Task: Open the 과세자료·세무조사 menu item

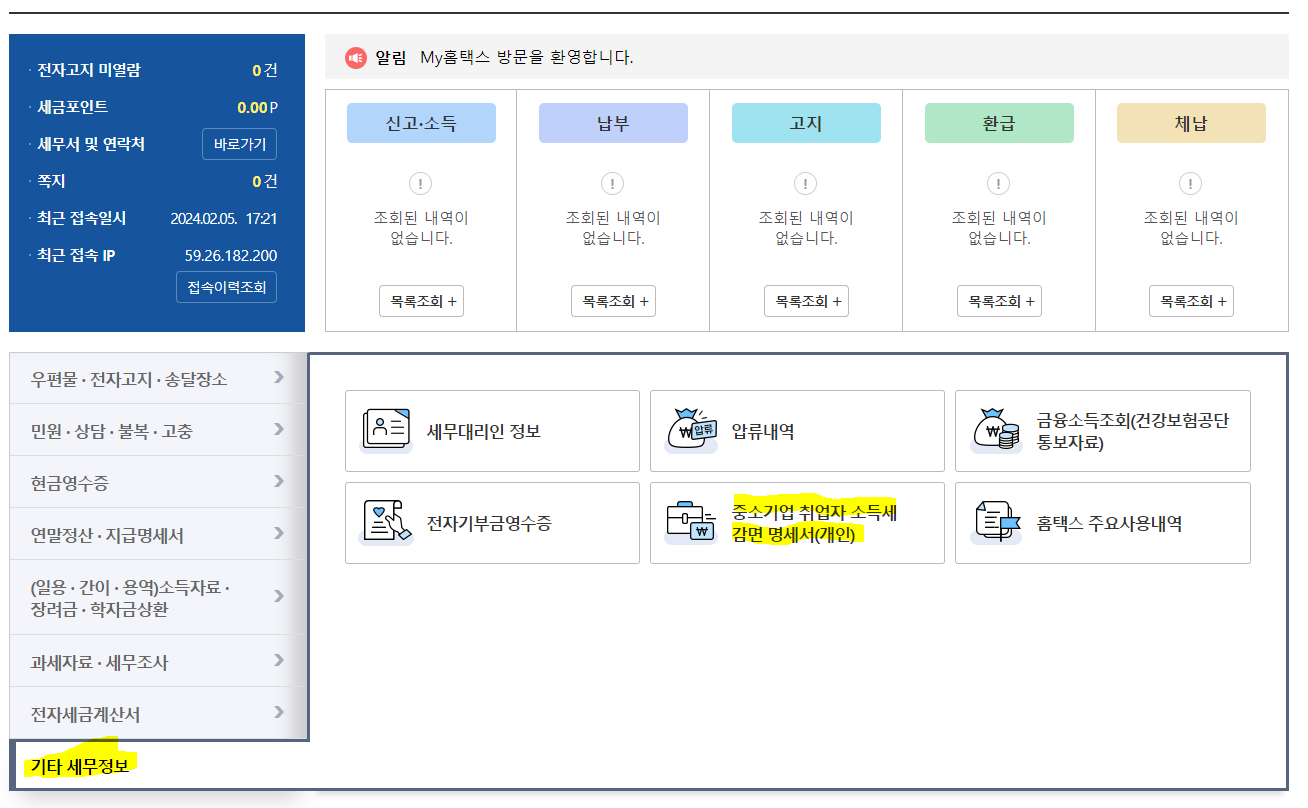Action: point(158,662)
